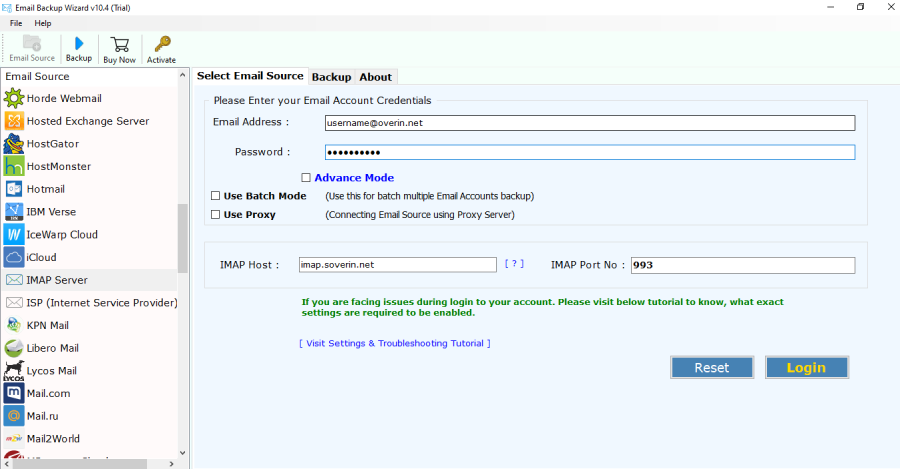Open the About tab

[x=376, y=77]
